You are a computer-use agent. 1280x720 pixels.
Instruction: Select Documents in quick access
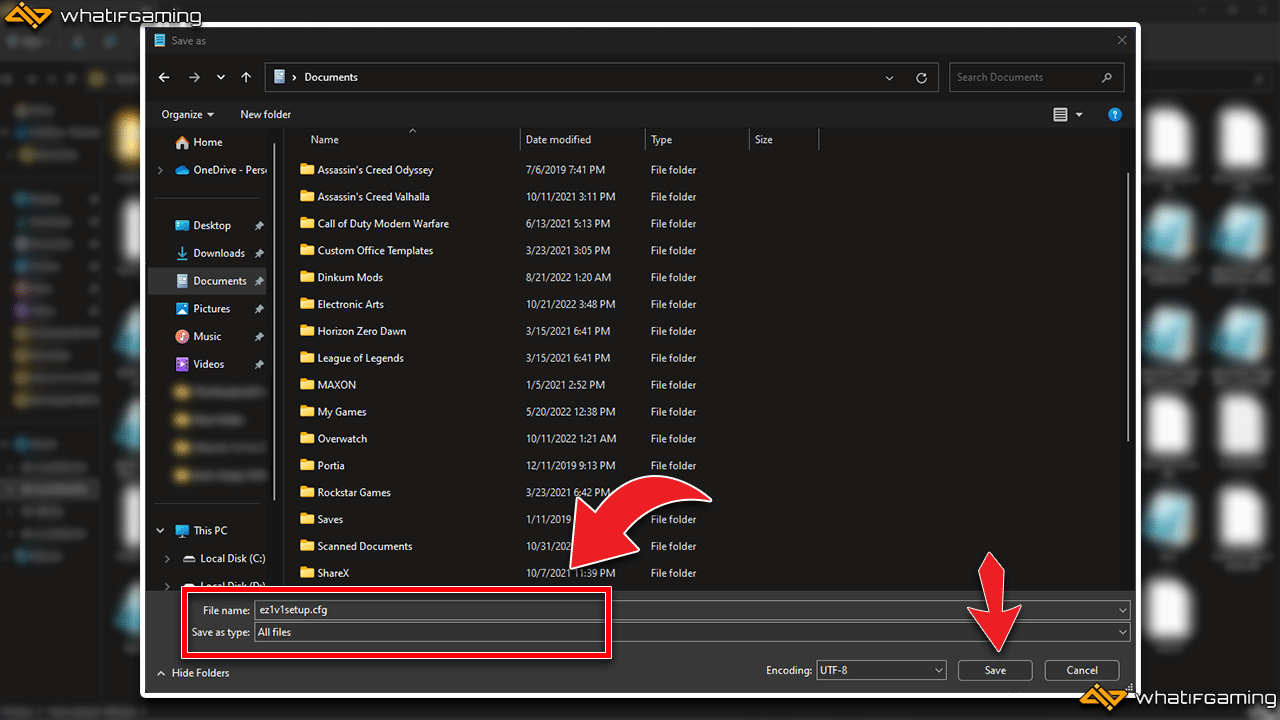(220, 281)
